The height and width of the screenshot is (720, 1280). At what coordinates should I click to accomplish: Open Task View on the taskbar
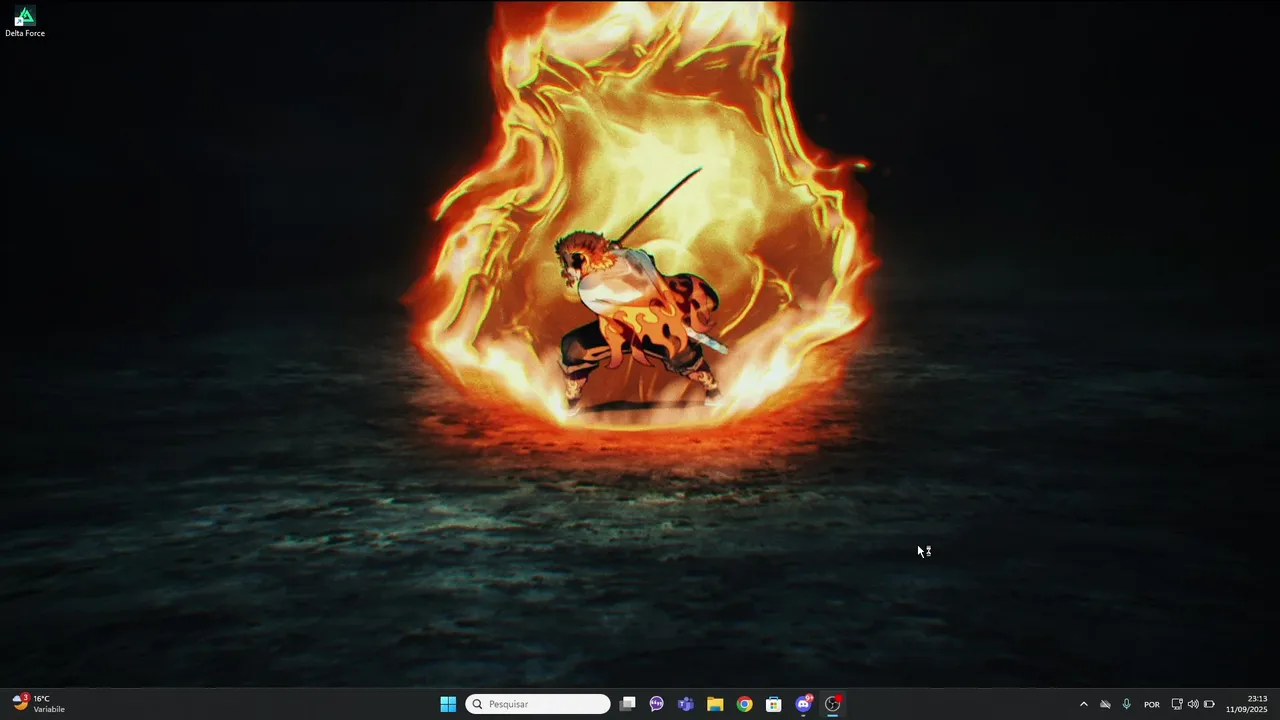pos(627,704)
